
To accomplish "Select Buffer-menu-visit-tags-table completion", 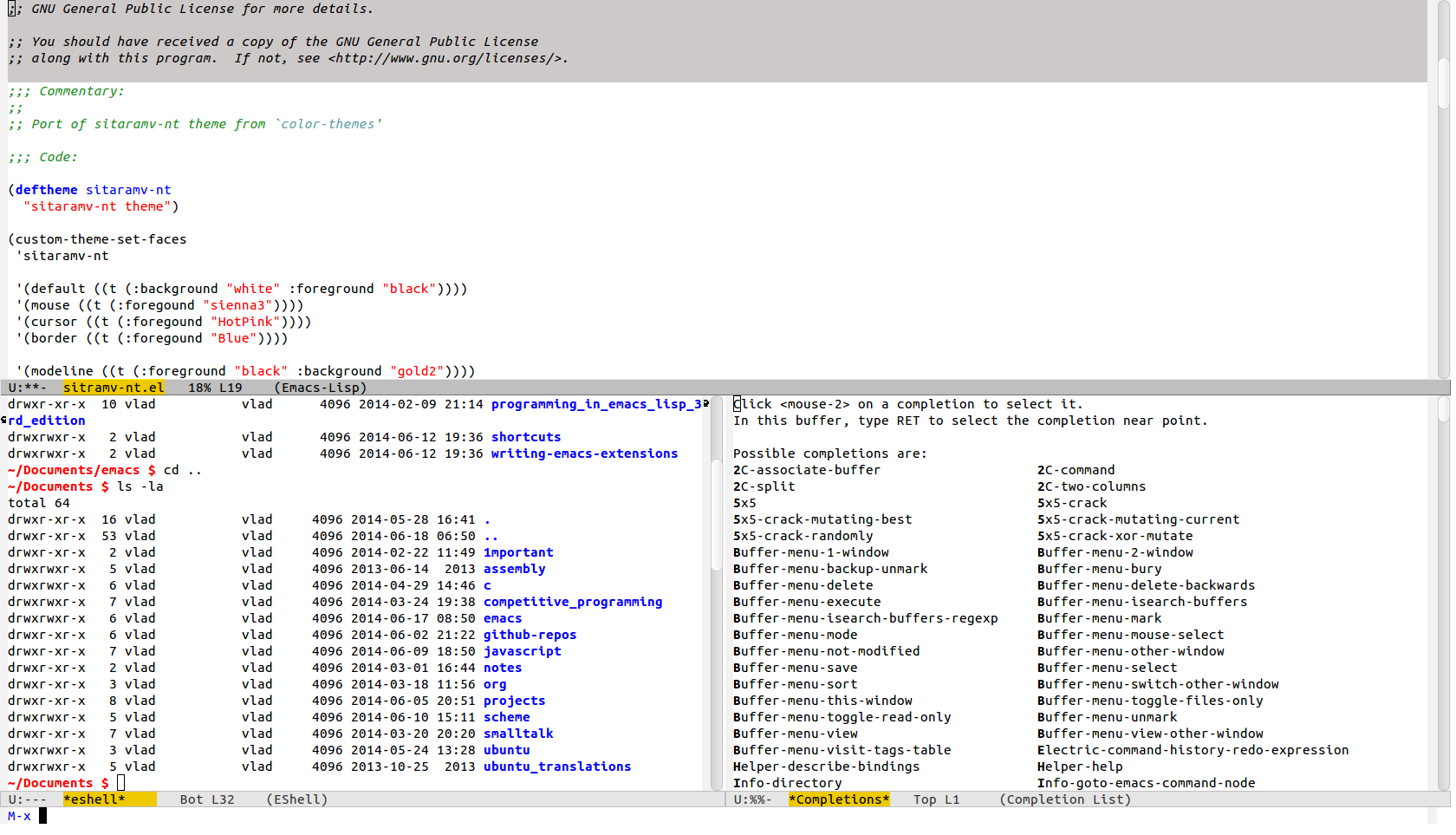I will [x=842, y=750].
